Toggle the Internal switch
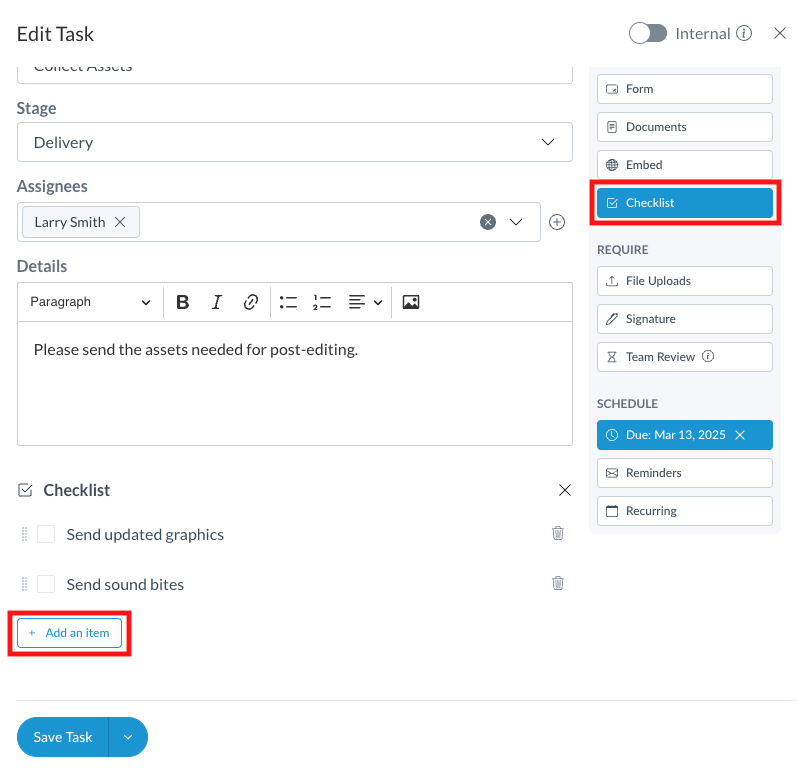This screenshot has width=797, height=772. (x=648, y=33)
